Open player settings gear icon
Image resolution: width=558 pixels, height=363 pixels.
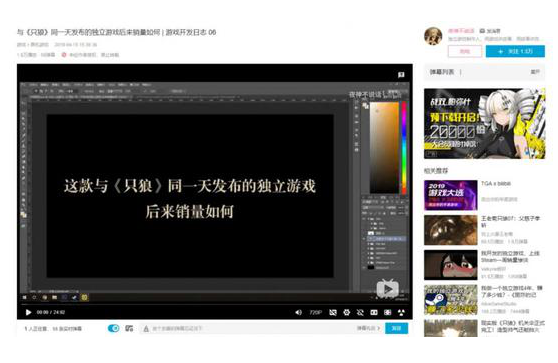point(347,312)
